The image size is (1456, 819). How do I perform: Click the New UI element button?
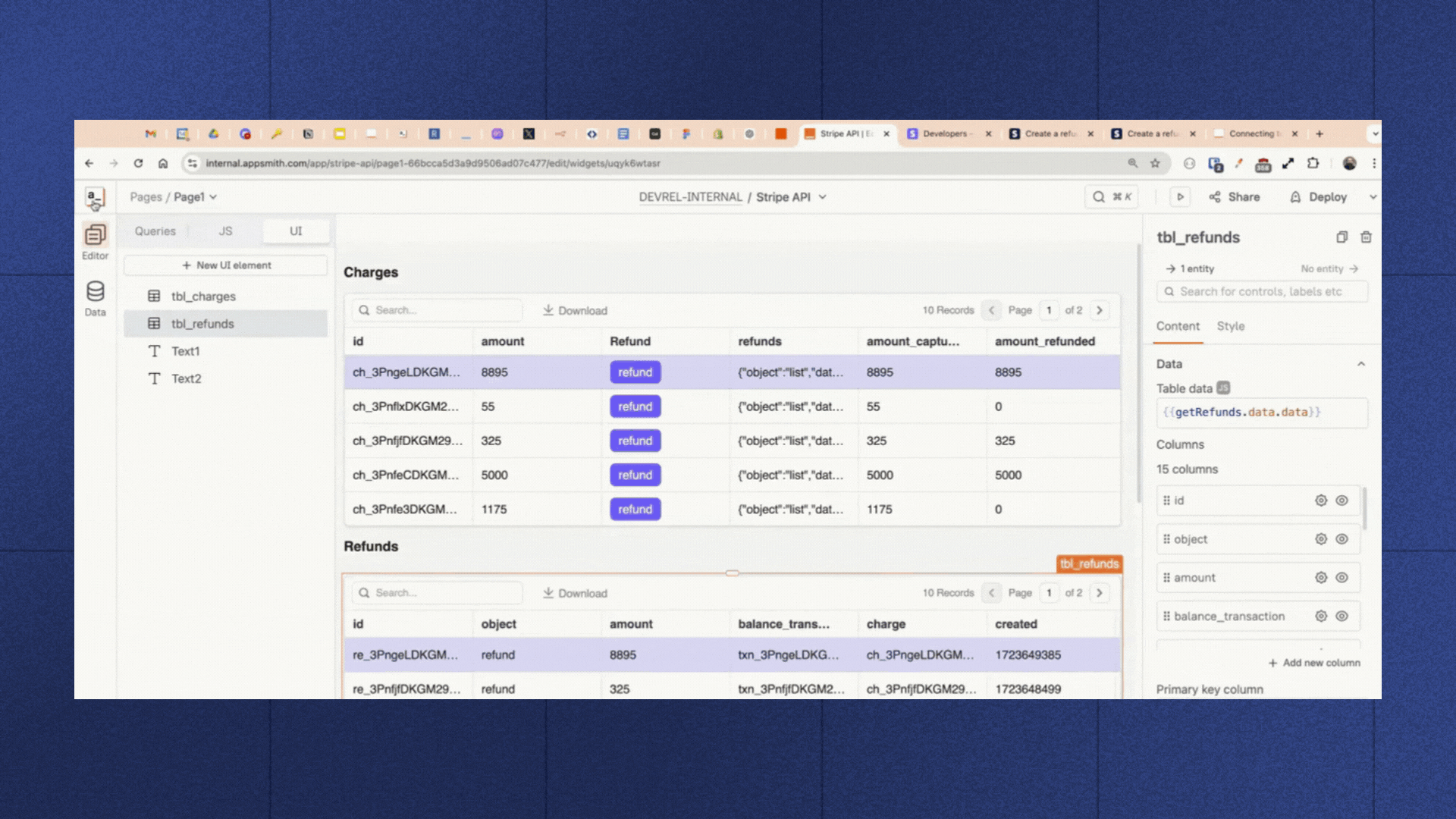coord(225,265)
